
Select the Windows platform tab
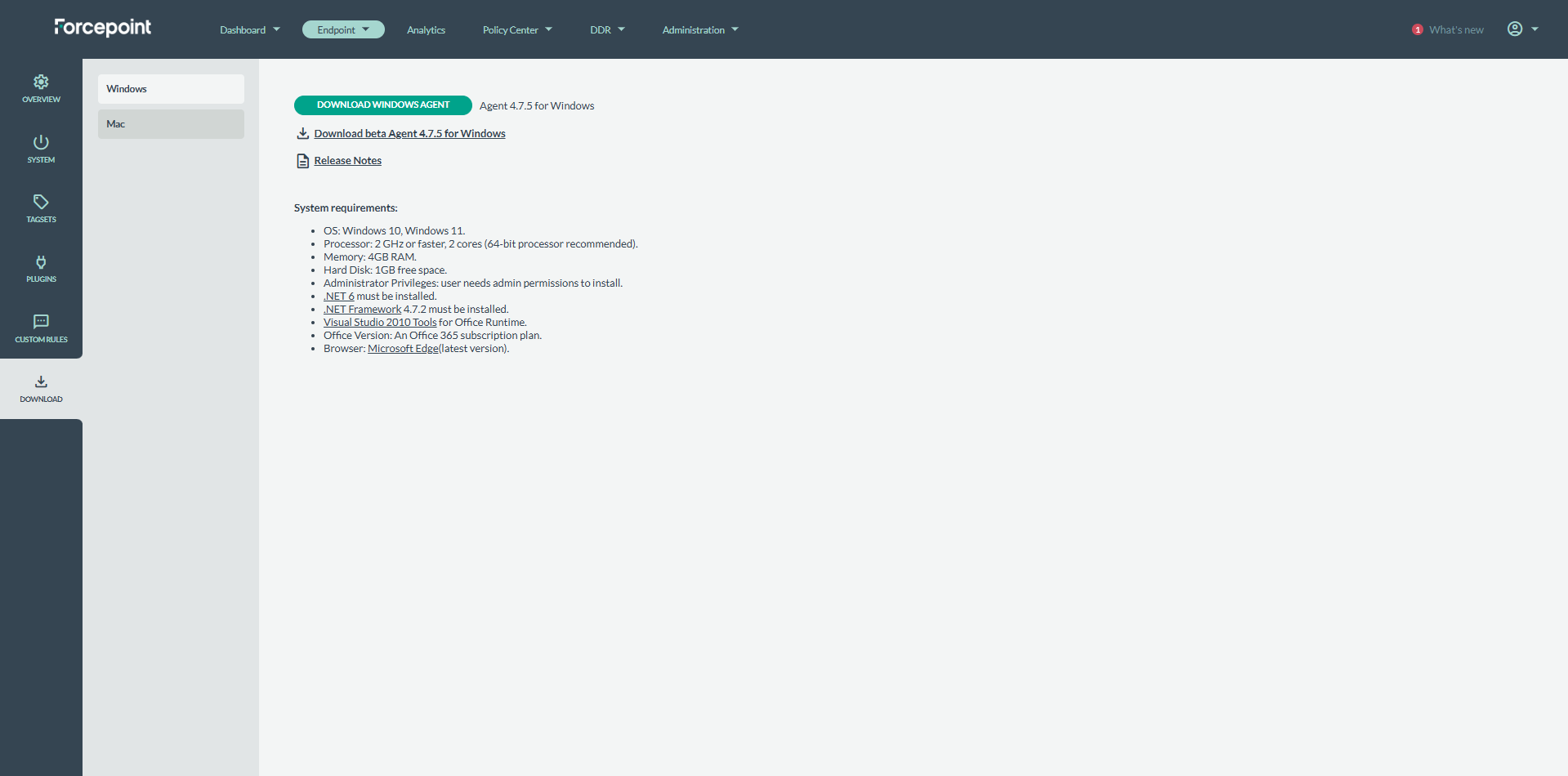171,89
